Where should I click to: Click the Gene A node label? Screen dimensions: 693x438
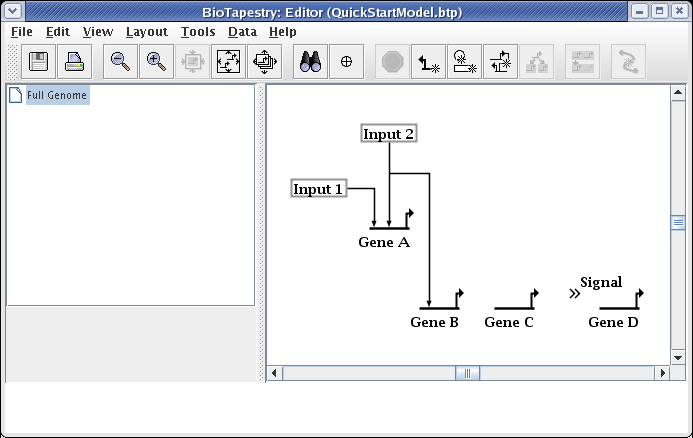tap(384, 242)
